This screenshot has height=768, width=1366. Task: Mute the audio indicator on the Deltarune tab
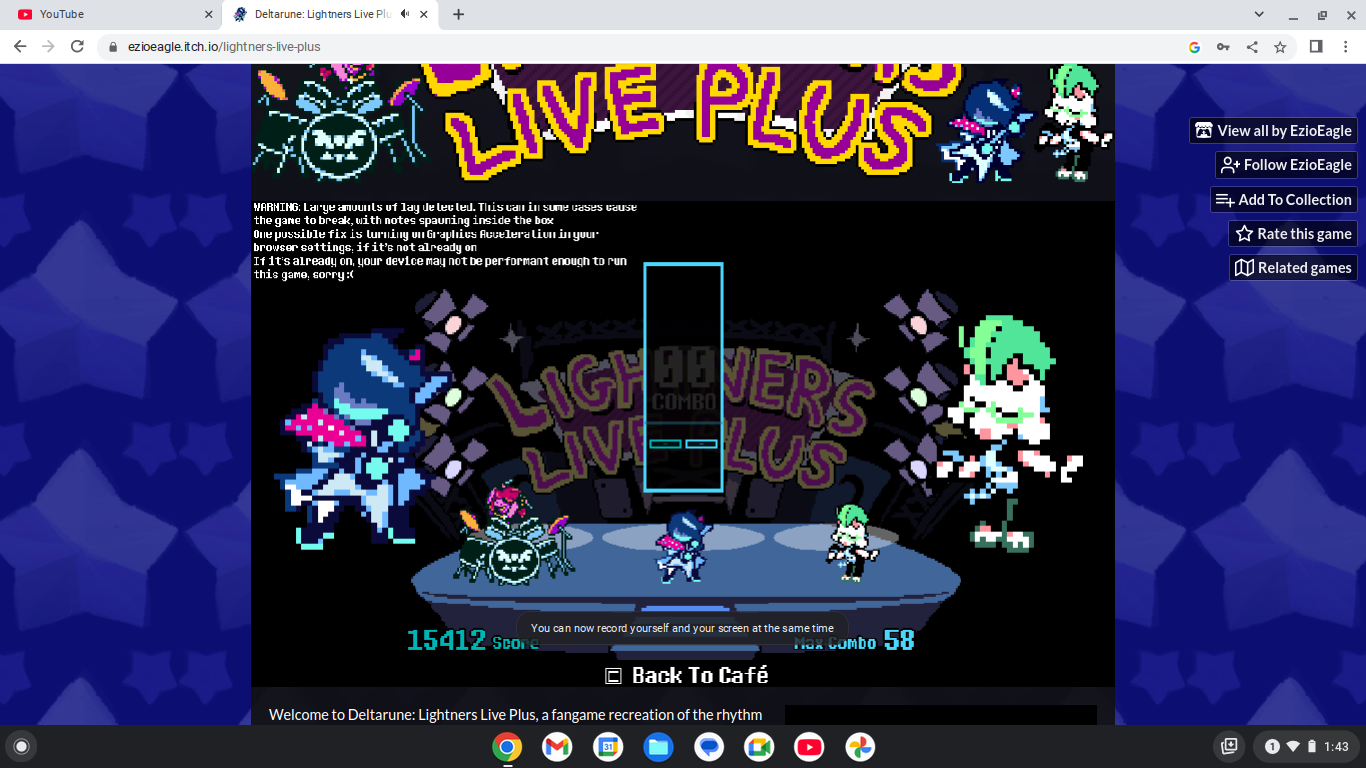[x=404, y=14]
